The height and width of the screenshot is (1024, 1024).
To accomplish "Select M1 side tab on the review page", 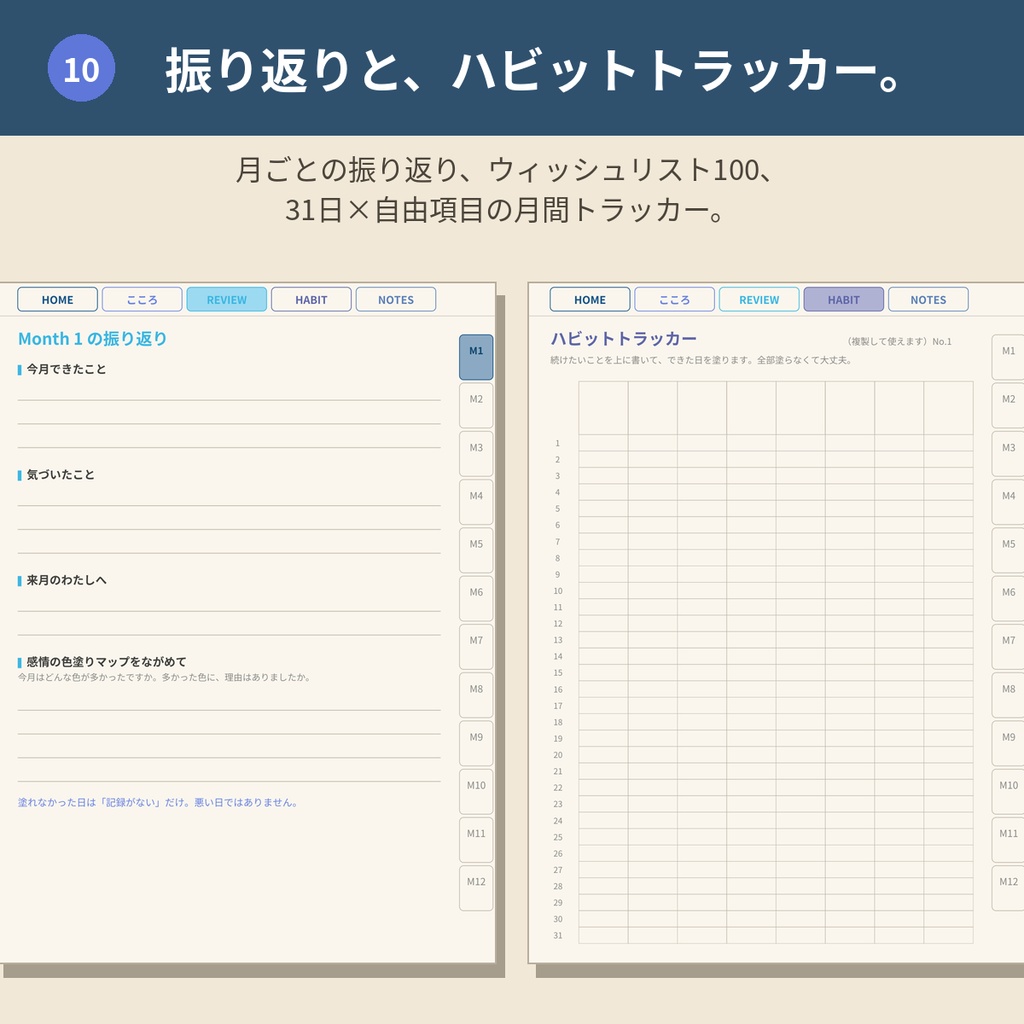I will pos(476,357).
